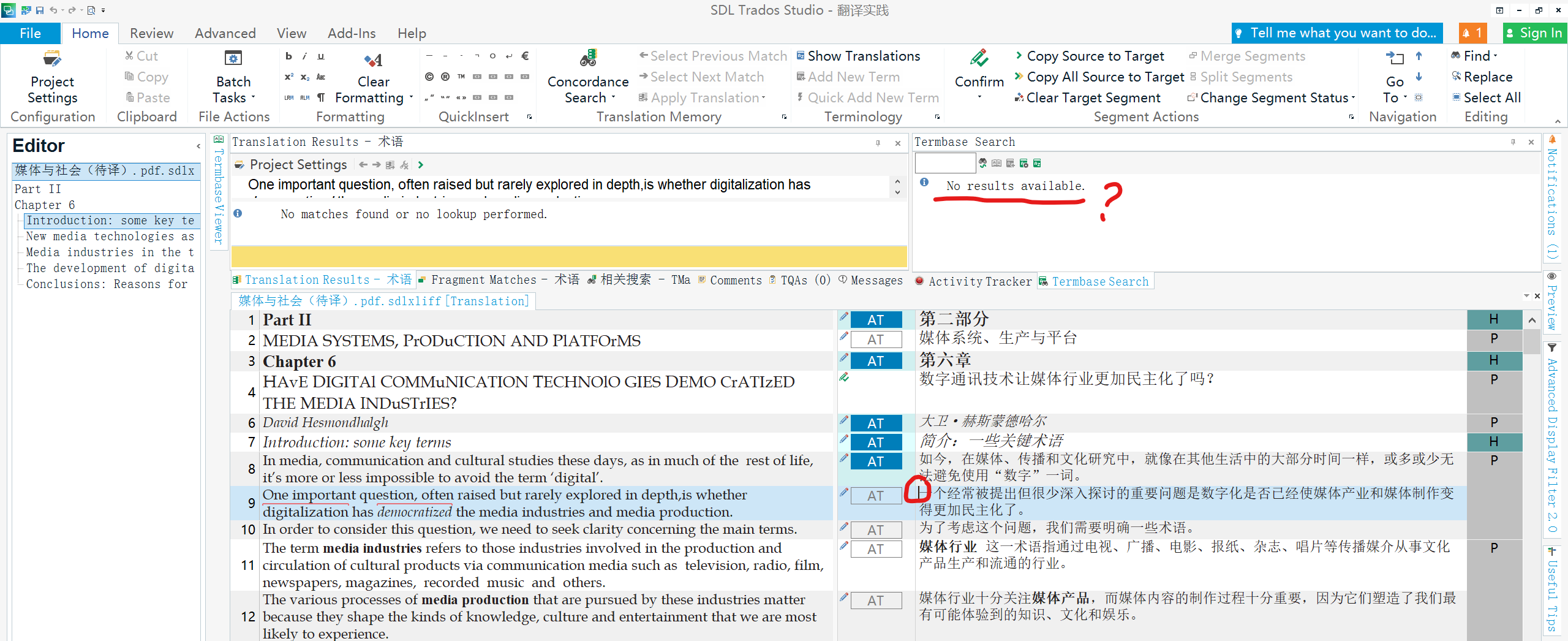Apply underline formatting

[320, 56]
